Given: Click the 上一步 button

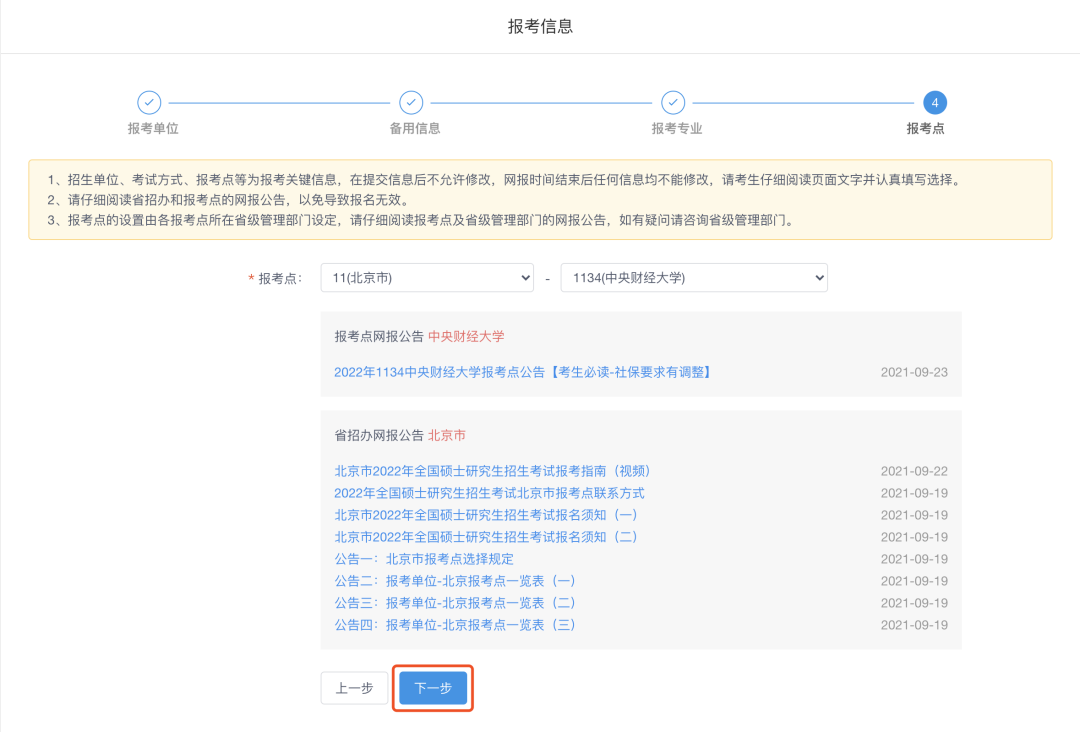Looking at the screenshot, I should 355,688.
